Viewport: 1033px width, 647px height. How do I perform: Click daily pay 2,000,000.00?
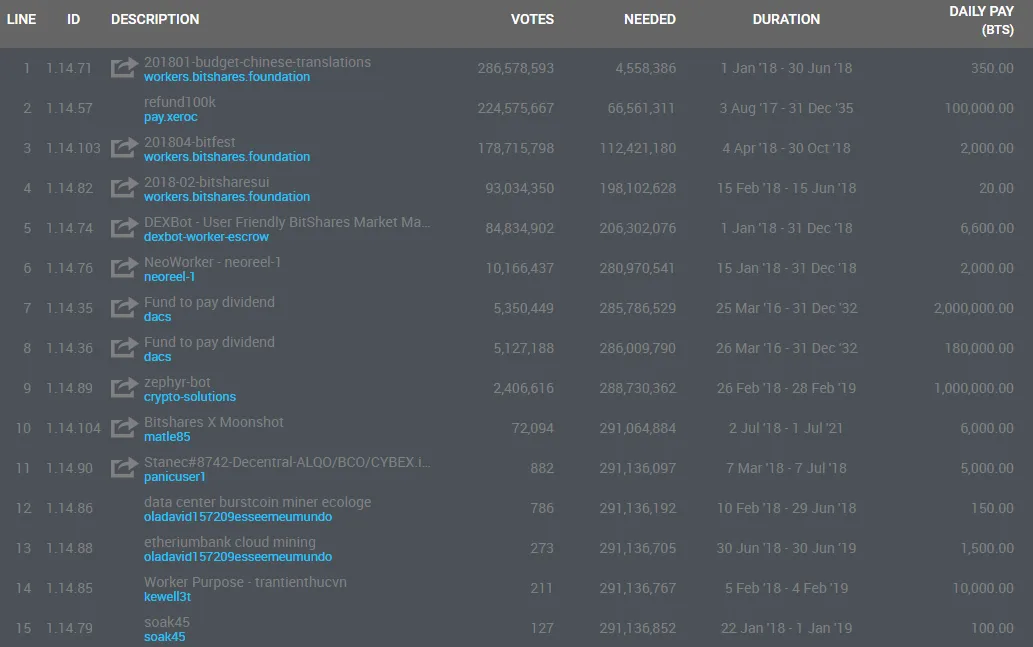pos(974,308)
